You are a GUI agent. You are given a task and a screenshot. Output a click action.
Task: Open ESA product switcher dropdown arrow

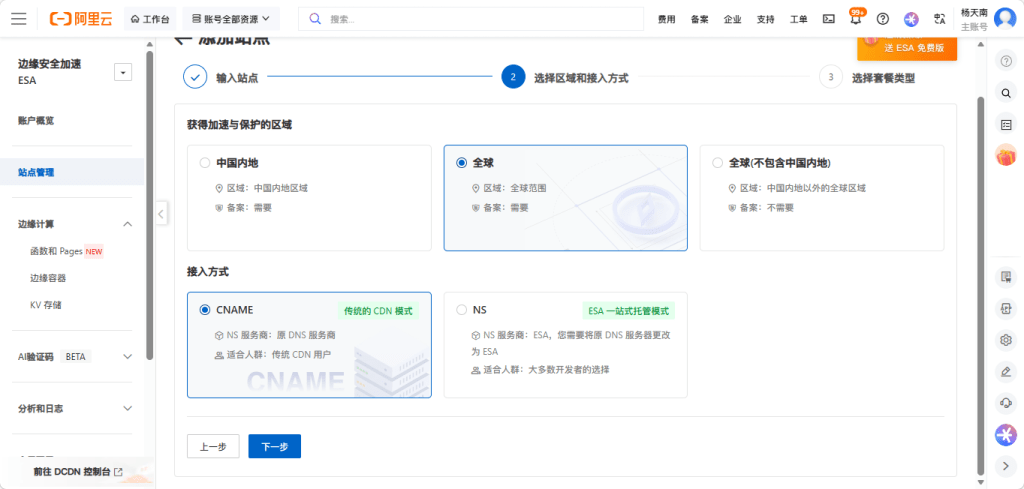123,72
